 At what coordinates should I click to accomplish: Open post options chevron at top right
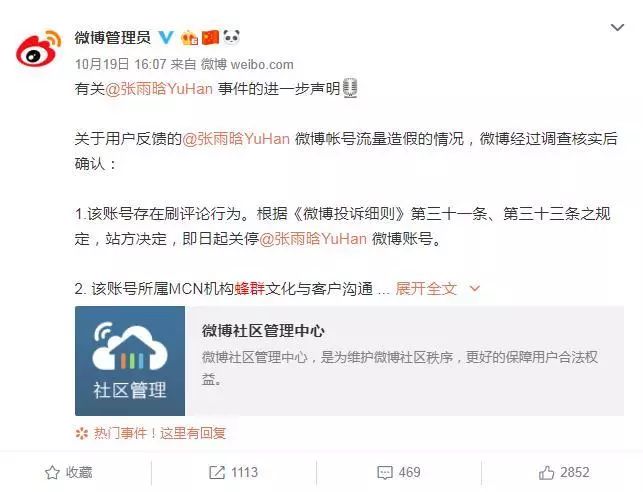pos(617,27)
